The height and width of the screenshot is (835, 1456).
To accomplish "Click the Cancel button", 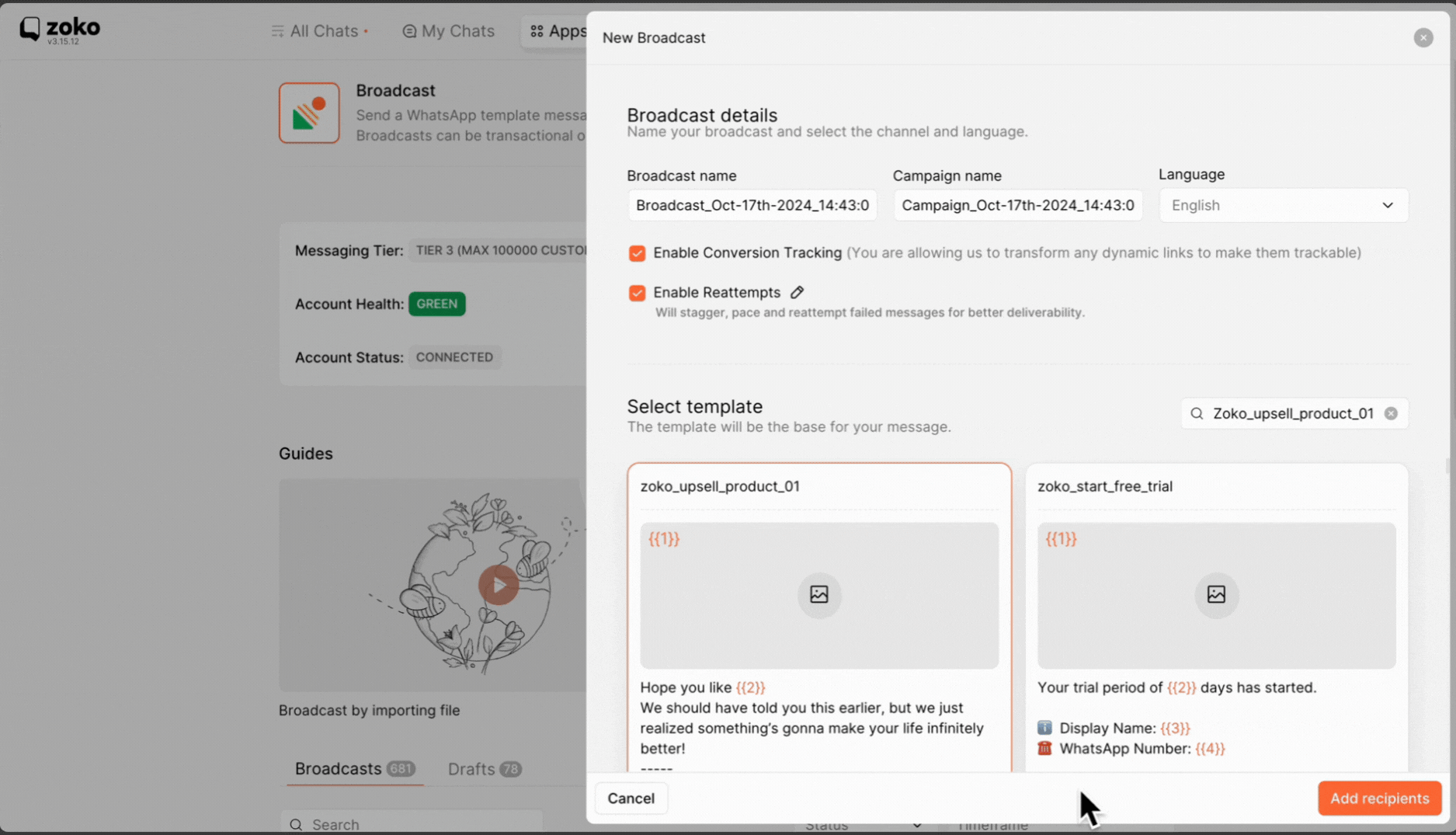I will coord(631,798).
